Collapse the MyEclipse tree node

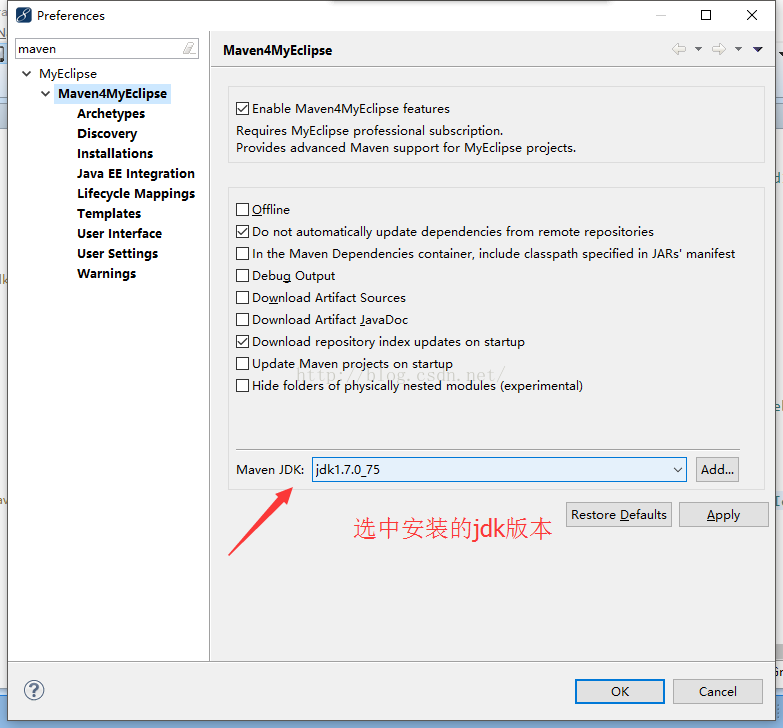(x=27, y=73)
